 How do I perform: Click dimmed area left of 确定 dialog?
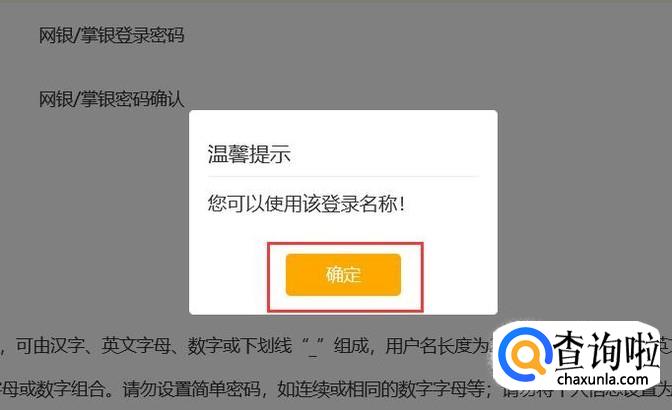coord(94,214)
